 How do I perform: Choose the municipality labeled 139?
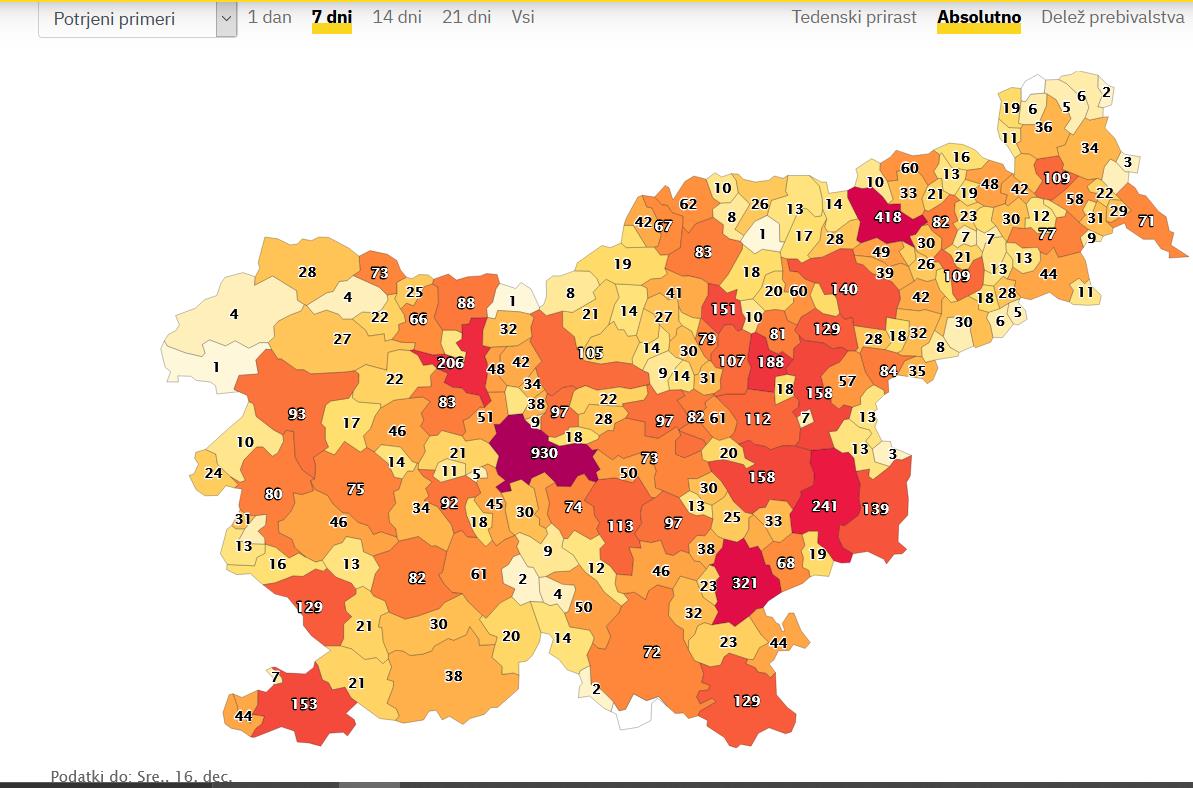click(875, 509)
